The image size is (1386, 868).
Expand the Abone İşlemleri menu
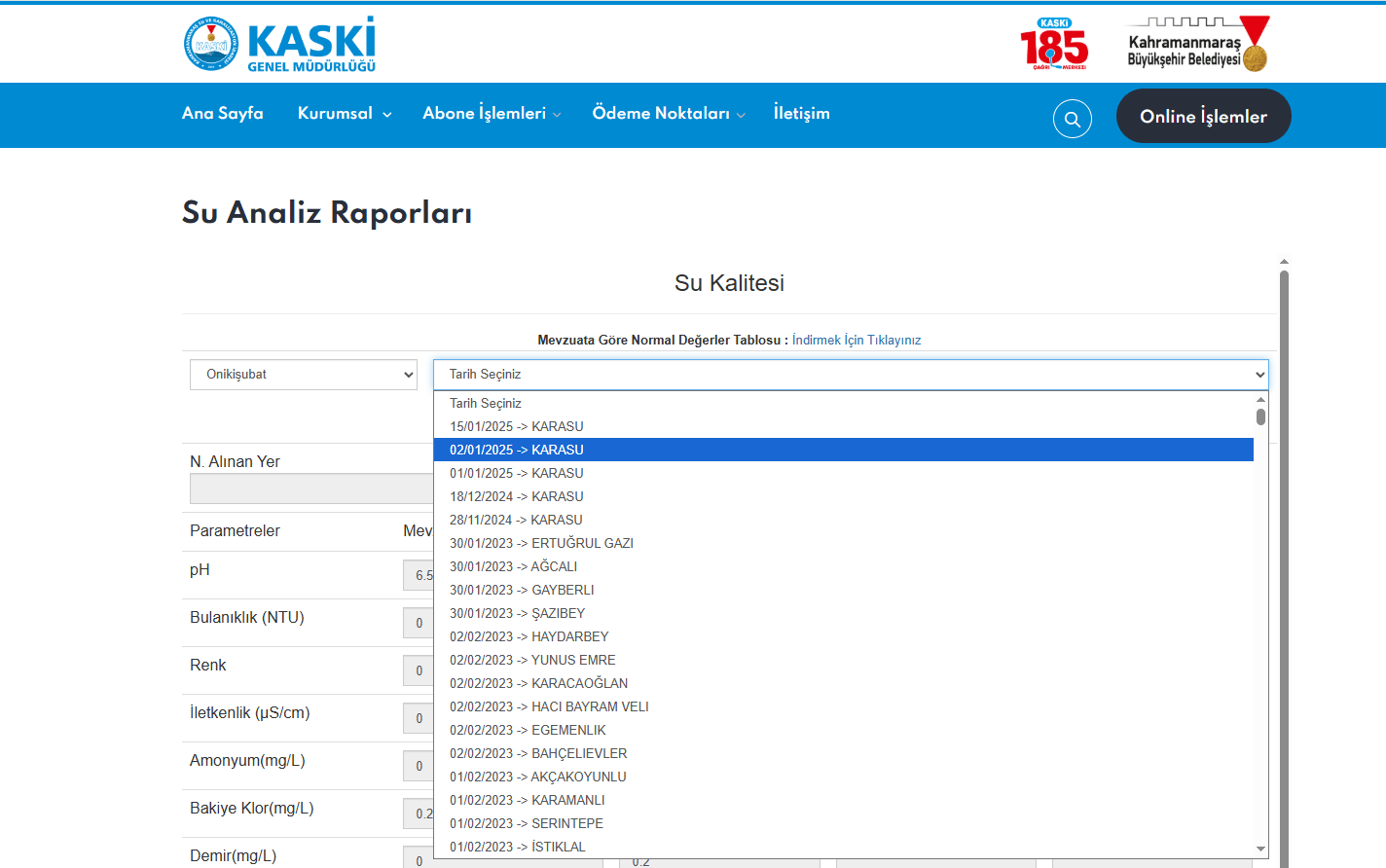[491, 114]
